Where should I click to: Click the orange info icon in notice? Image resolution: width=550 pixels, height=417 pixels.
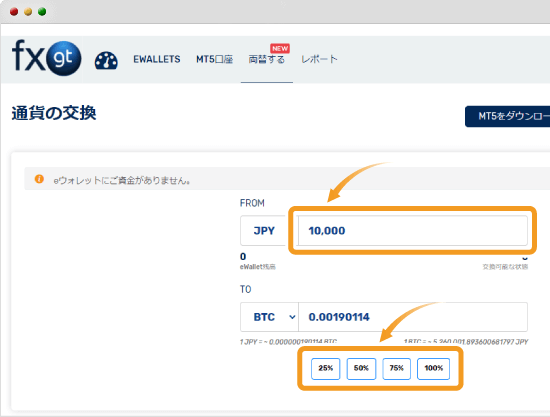[39, 179]
